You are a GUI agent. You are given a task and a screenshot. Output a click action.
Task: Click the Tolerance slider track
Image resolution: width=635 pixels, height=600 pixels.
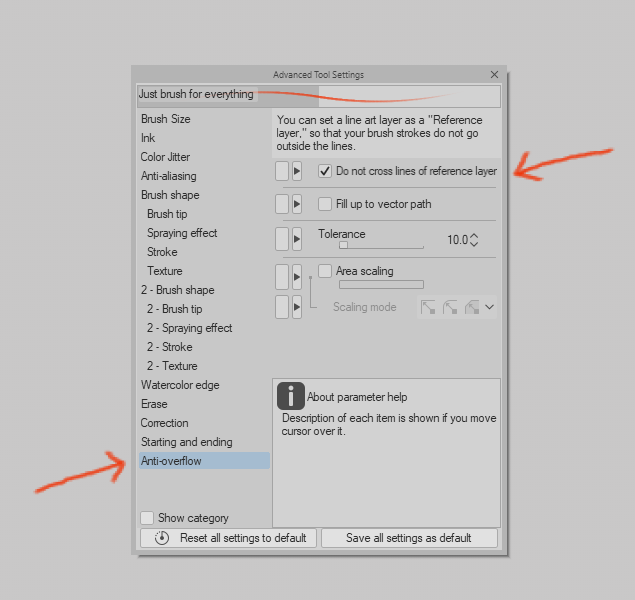(381, 245)
